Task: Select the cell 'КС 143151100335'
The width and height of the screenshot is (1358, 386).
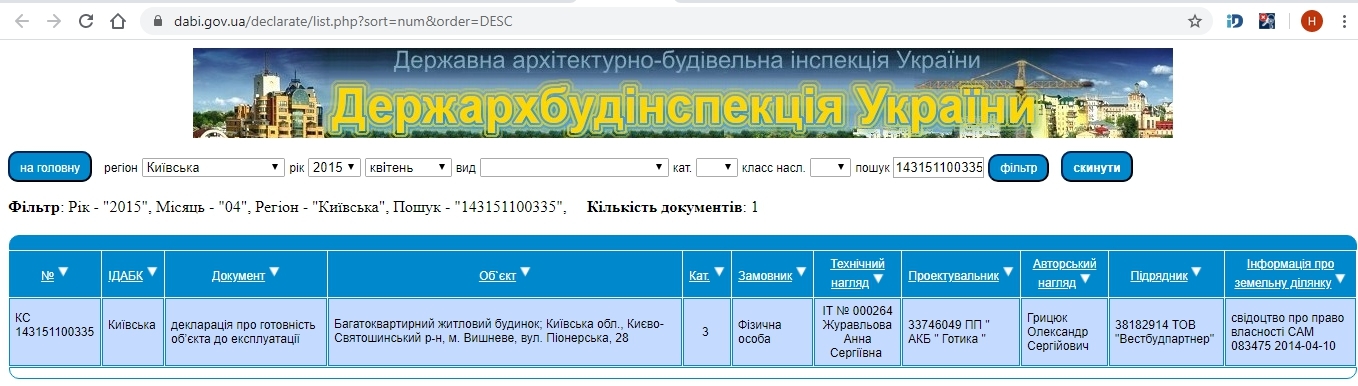Action: (55, 331)
